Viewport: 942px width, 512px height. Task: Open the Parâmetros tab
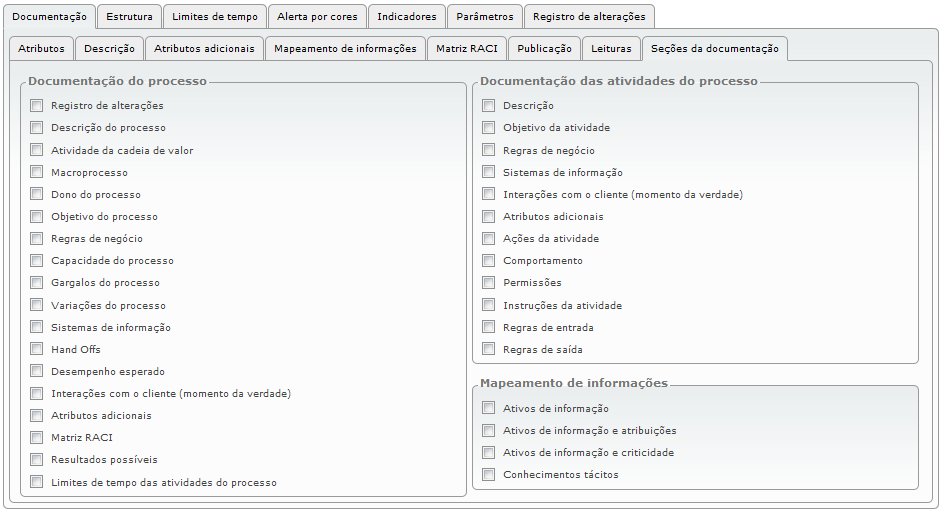coord(485,17)
